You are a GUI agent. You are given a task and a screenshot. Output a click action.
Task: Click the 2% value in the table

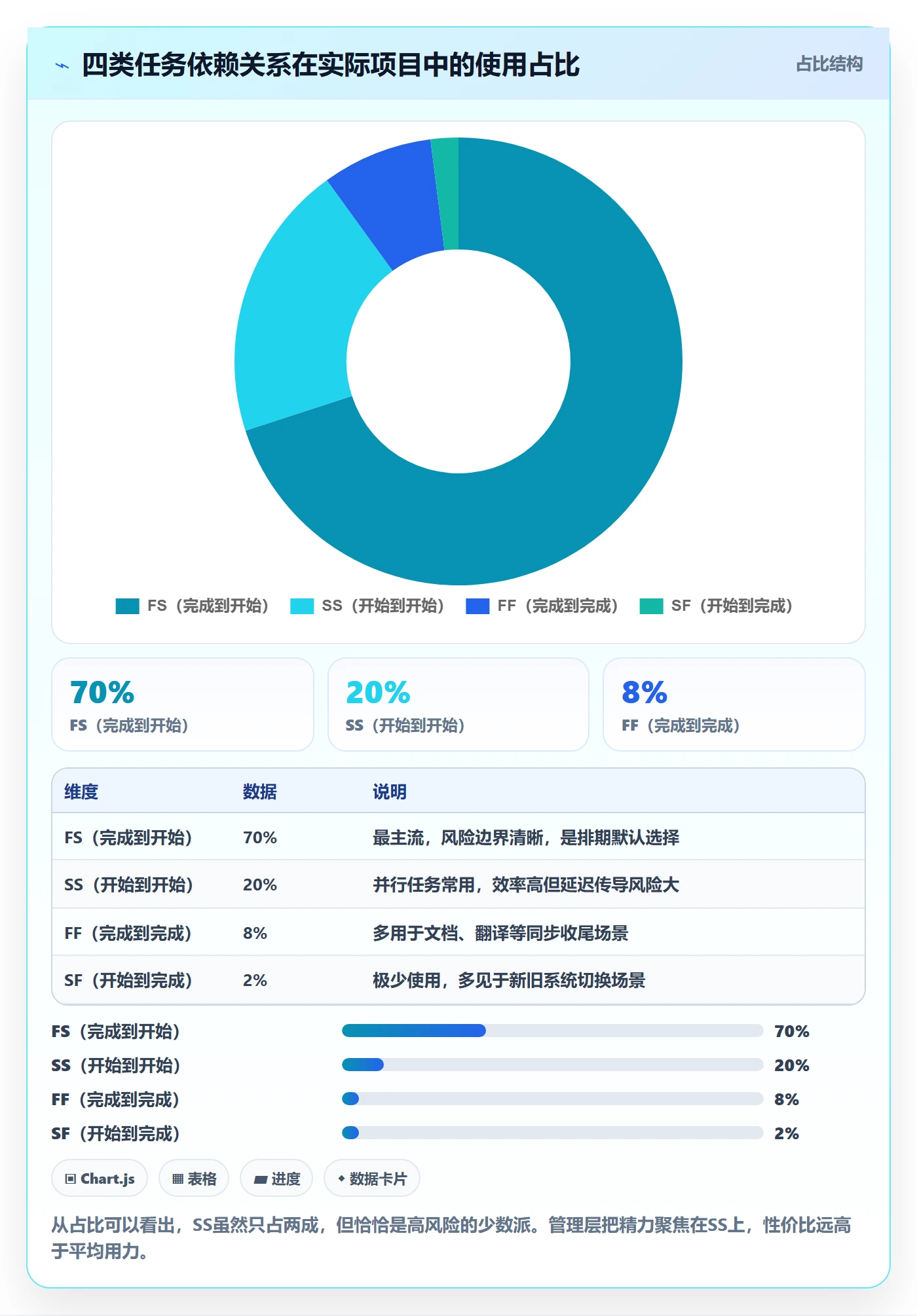point(255,980)
